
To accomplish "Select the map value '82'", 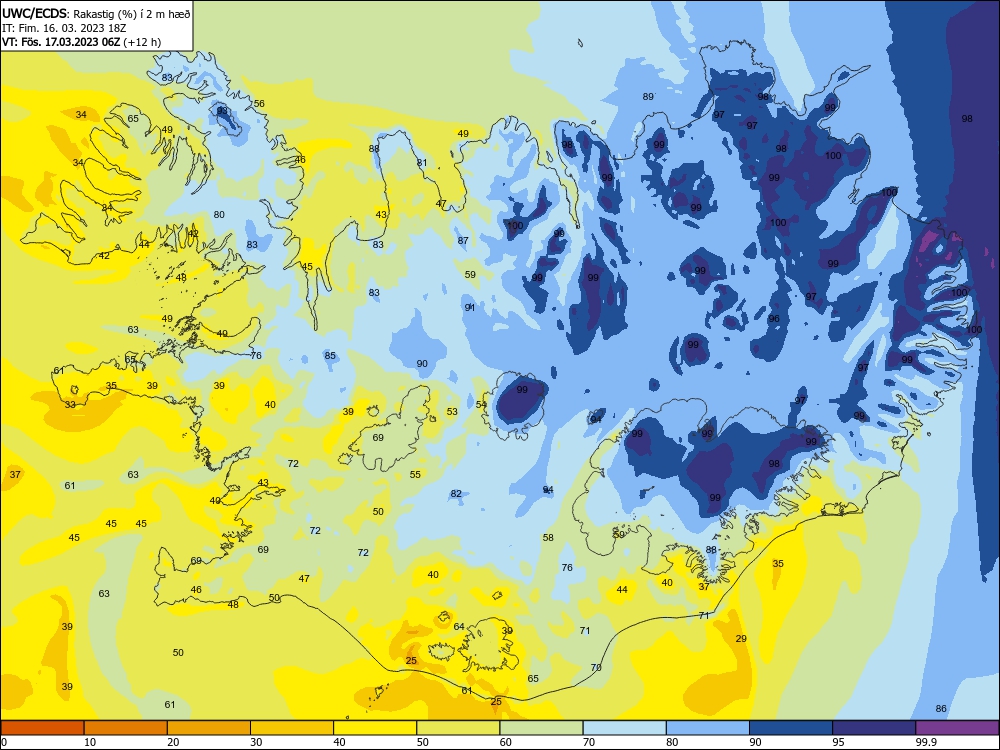I will [456, 494].
